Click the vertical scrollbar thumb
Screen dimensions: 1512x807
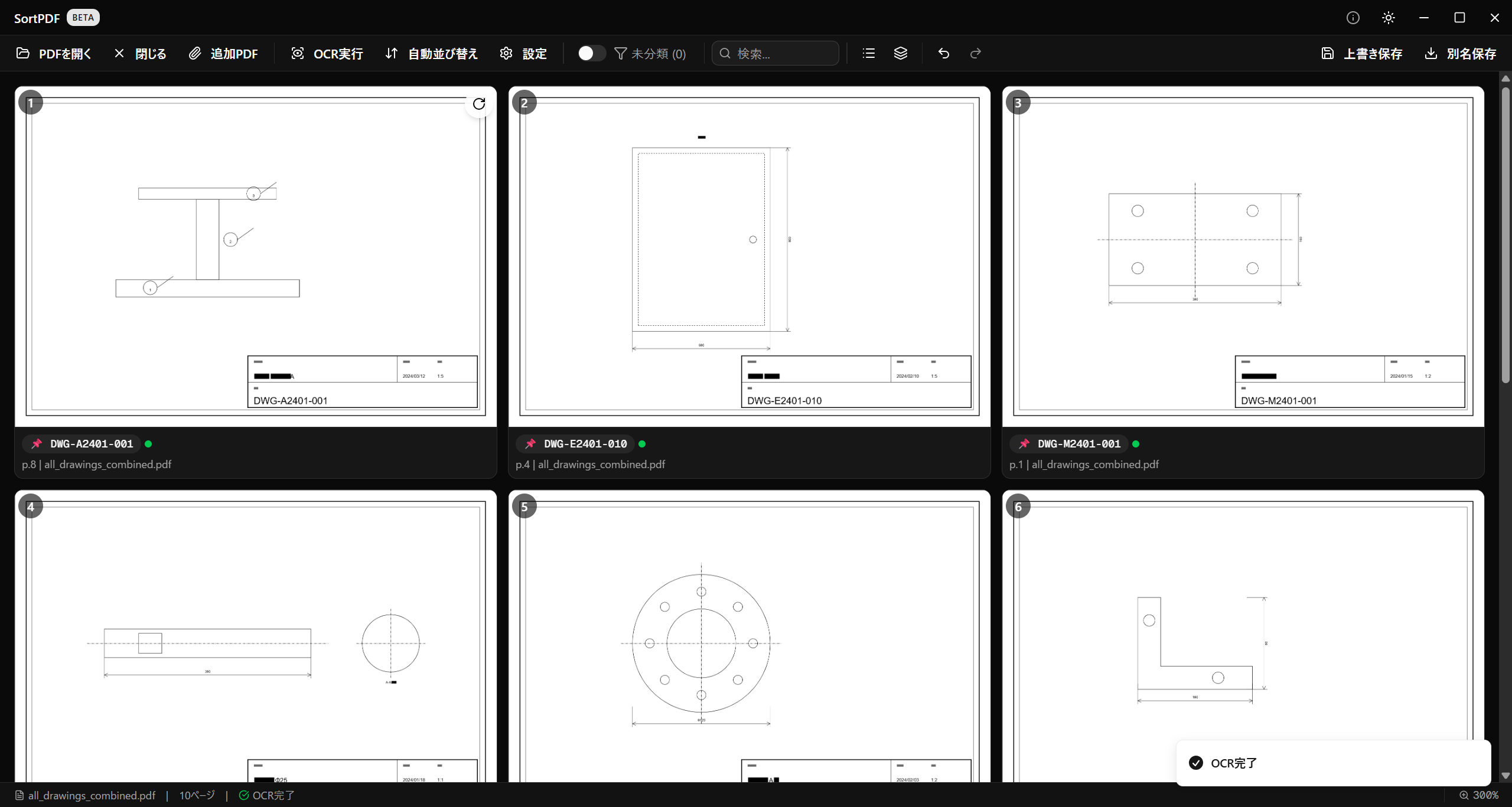tap(1506, 236)
